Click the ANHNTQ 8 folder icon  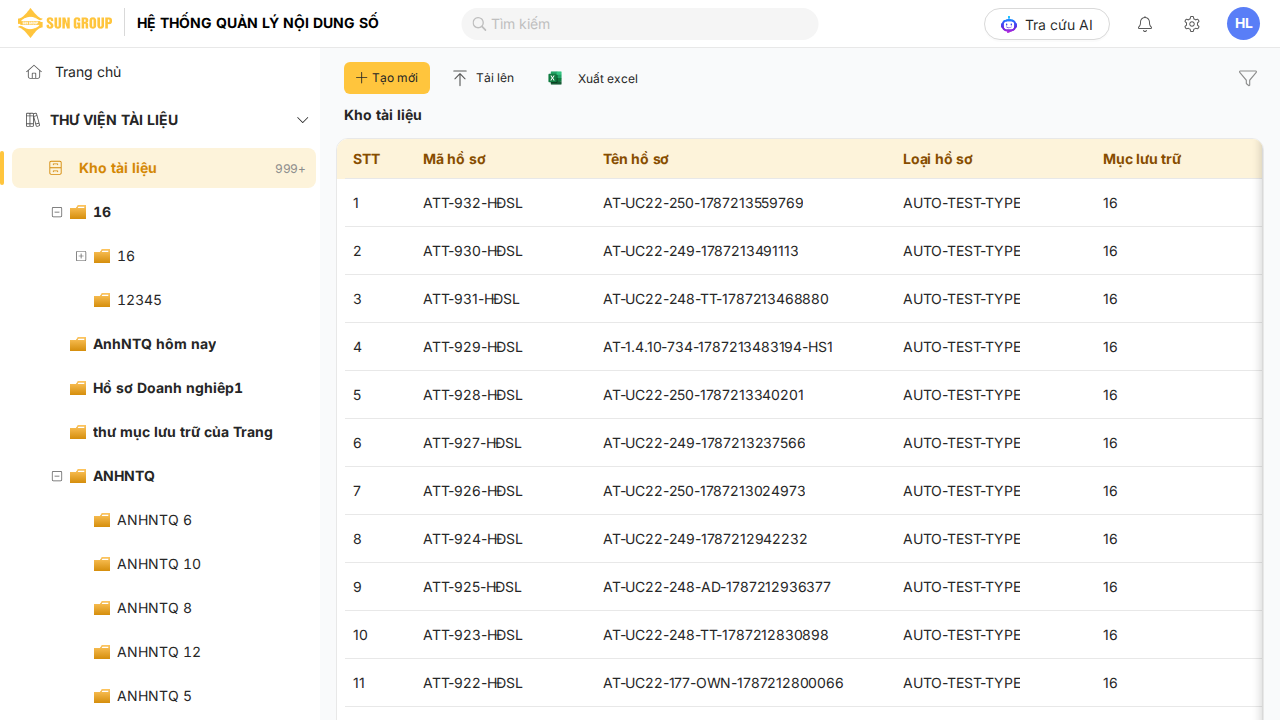[x=102, y=608]
